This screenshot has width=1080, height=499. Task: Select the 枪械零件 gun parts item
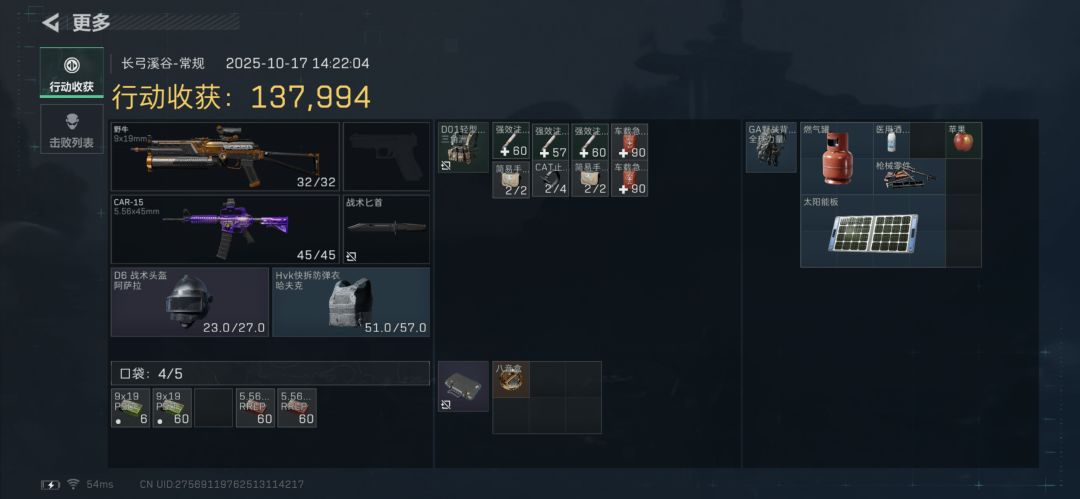pyautogui.click(x=909, y=176)
